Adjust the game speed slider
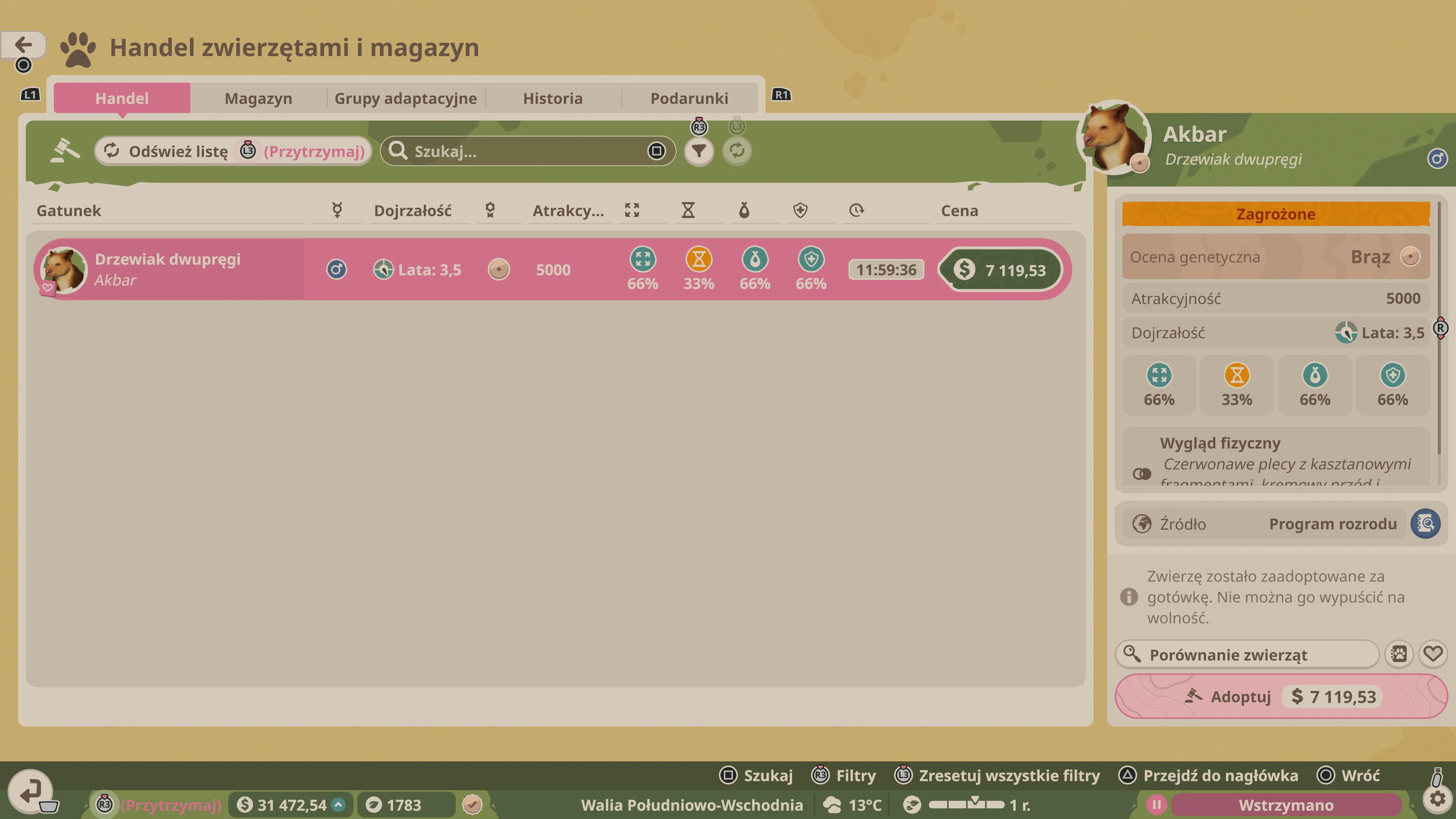The height and width of the screenshot is (819, 1456). click(x=966, y=804)
